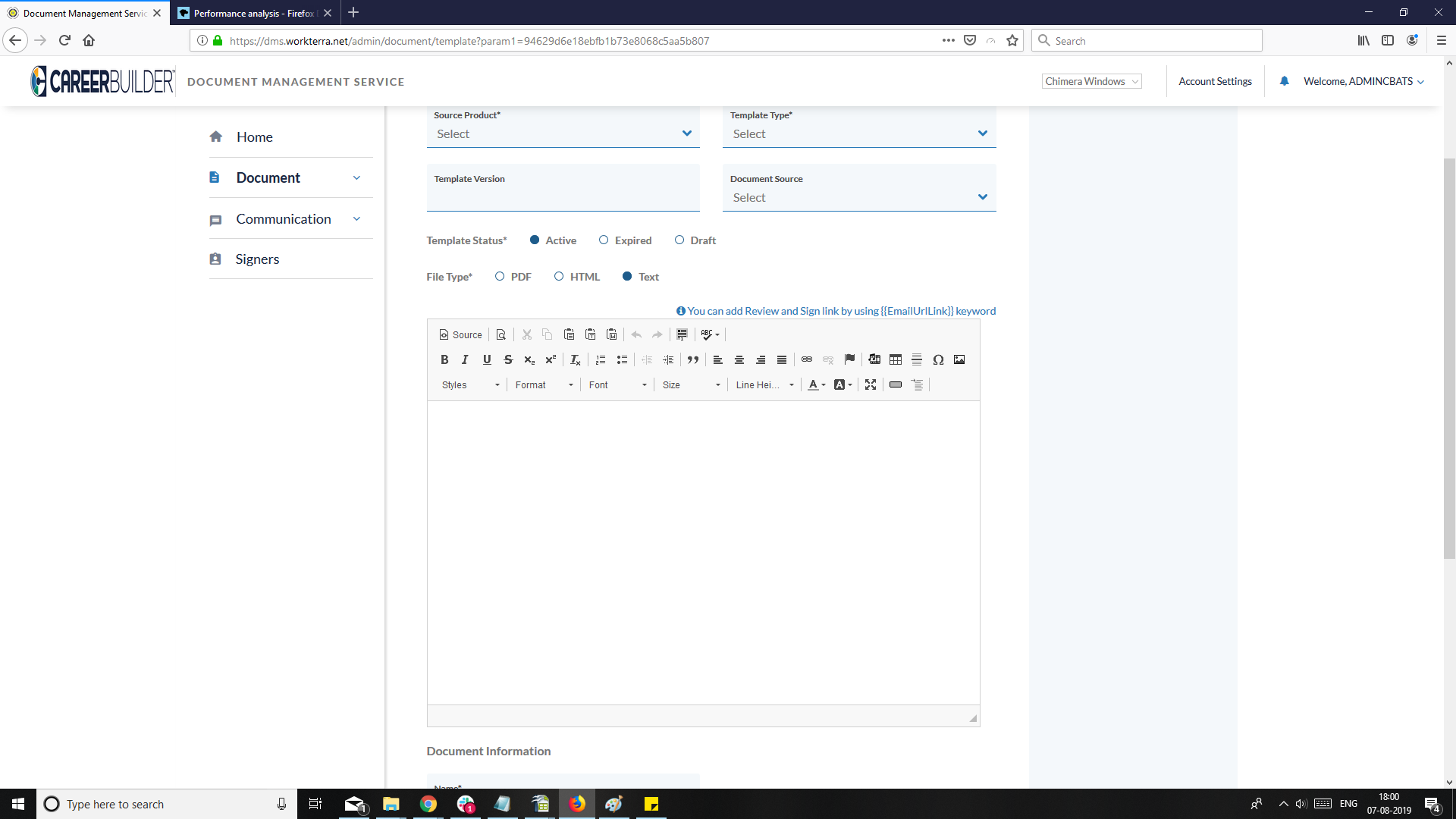The height and width of the screenshot is (819, 1456).
Task: Choose HTML file type
Action: pyautogui.click(x=559, y=277)
